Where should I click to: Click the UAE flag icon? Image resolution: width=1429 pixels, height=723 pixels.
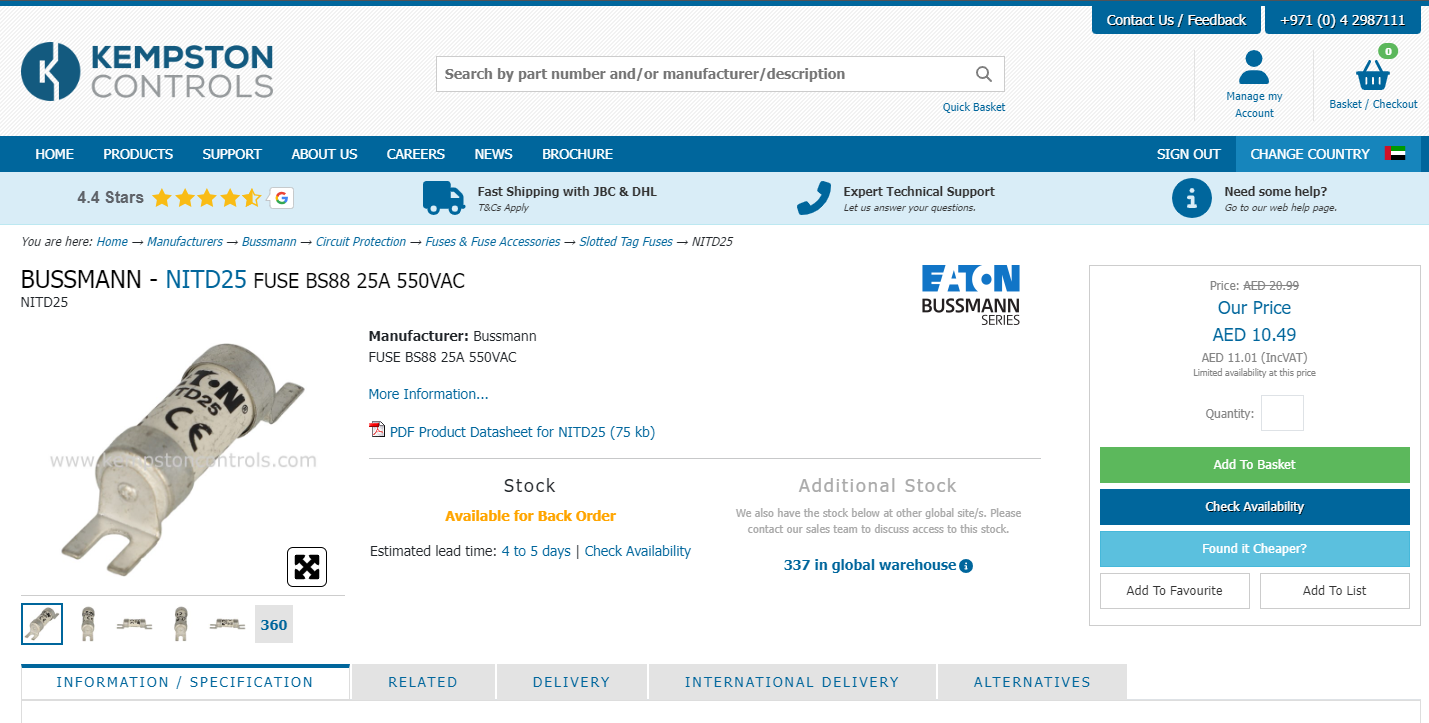[1395, 154]
